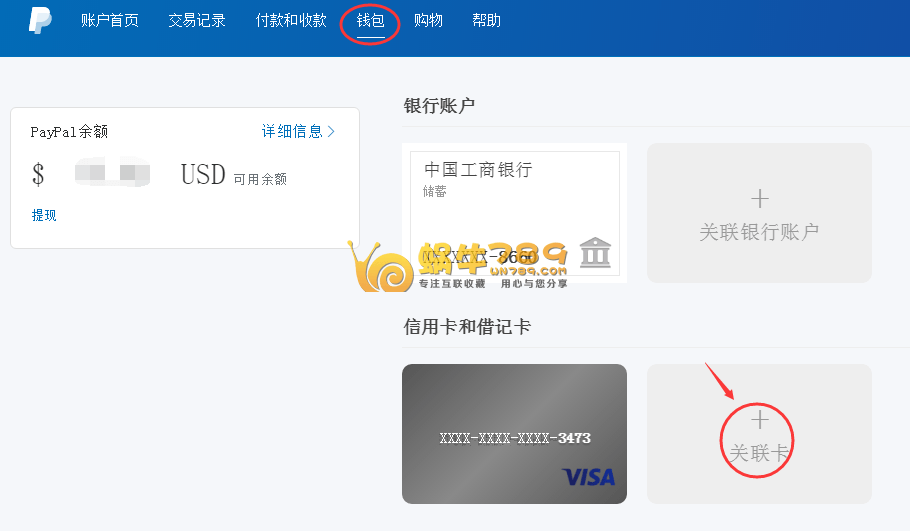Click the VISA logo on card
The image size is (910, 531).
pyautogui.click(x=588, y=477)
